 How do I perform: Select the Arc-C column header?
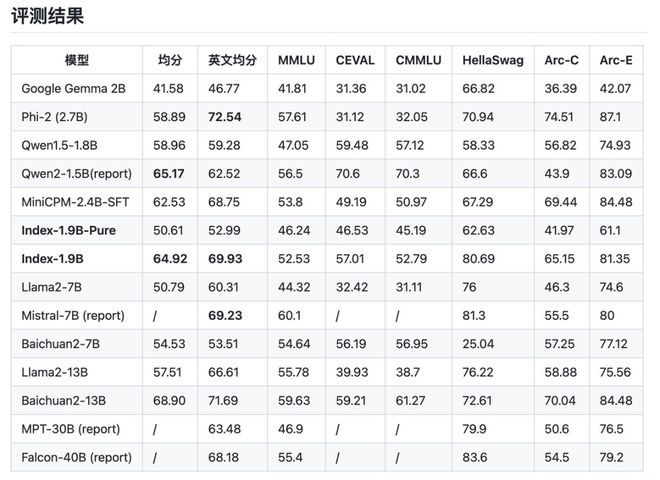[562, 60]
